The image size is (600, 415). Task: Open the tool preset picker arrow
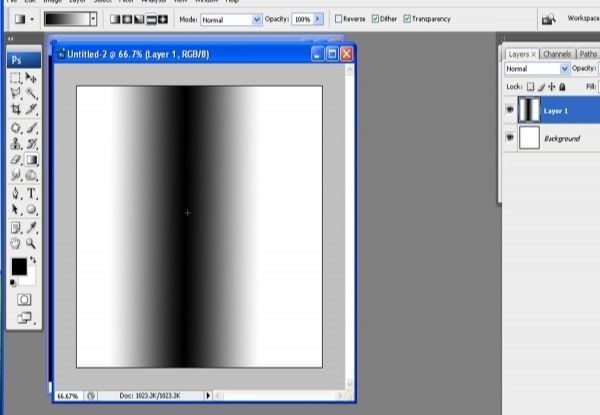coord(32,19)
